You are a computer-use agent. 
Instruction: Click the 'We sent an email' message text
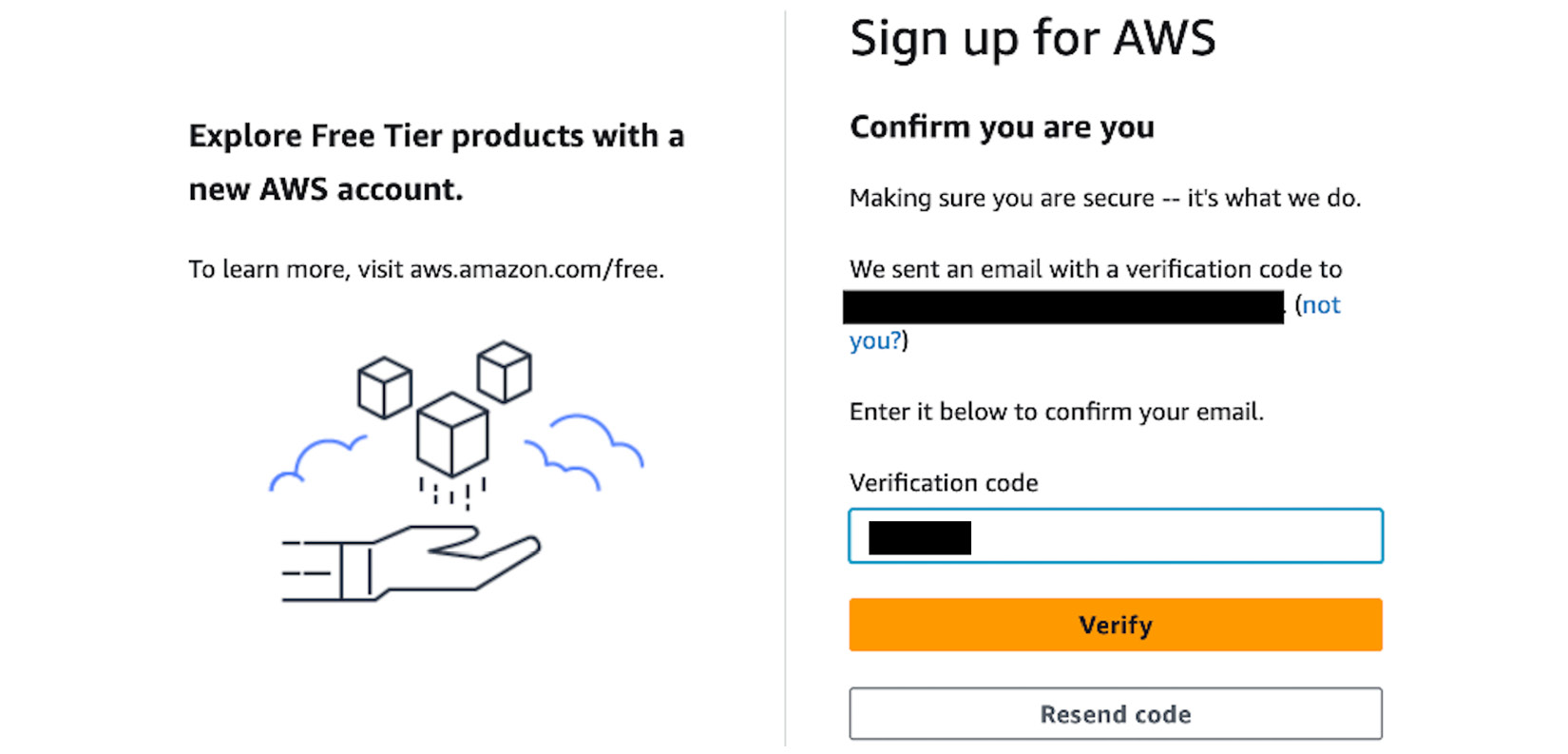click(1096, 269)
